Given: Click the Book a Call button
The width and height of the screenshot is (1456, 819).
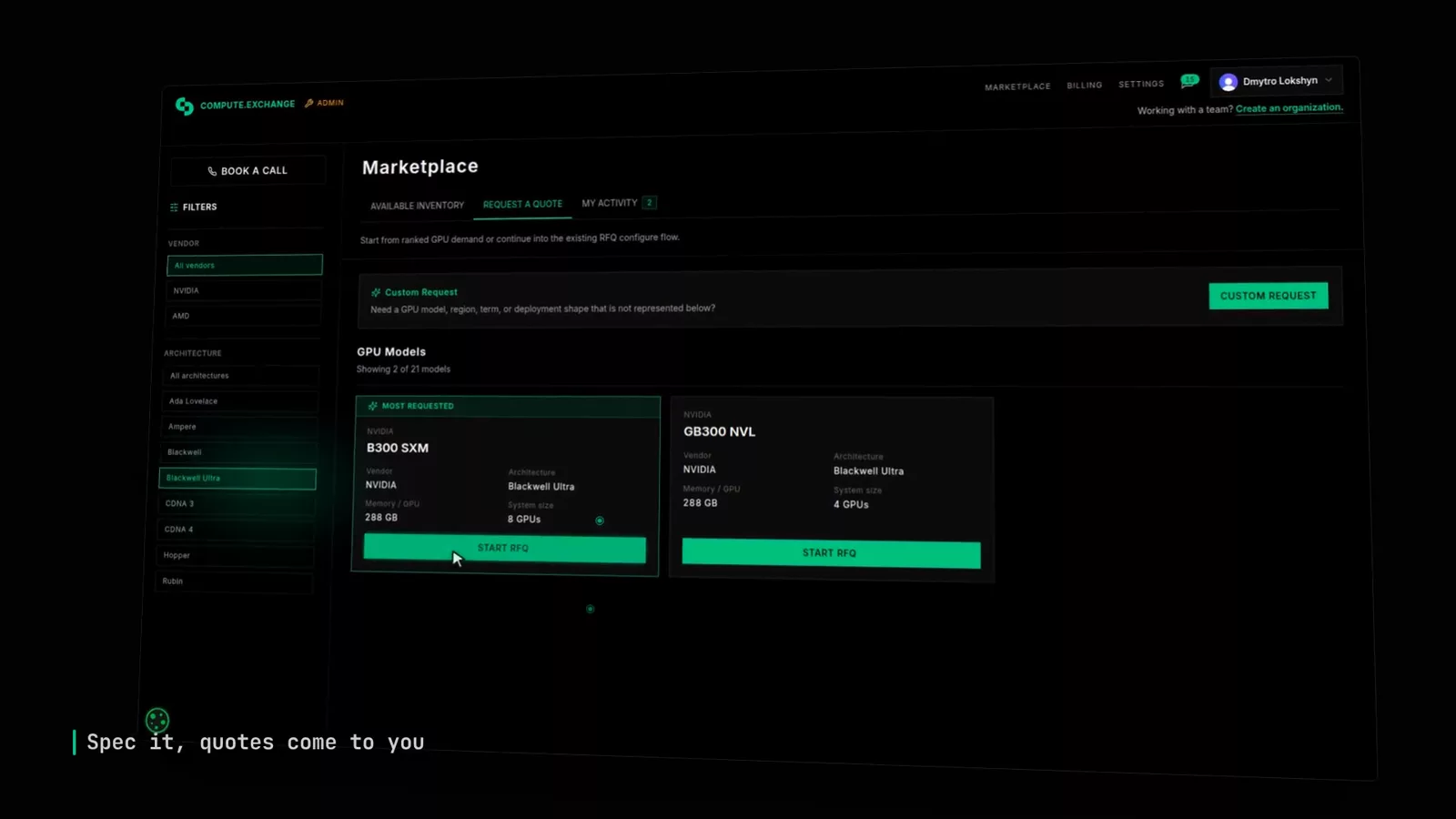Looking at the screenshot, I should (x=248, y=170).
